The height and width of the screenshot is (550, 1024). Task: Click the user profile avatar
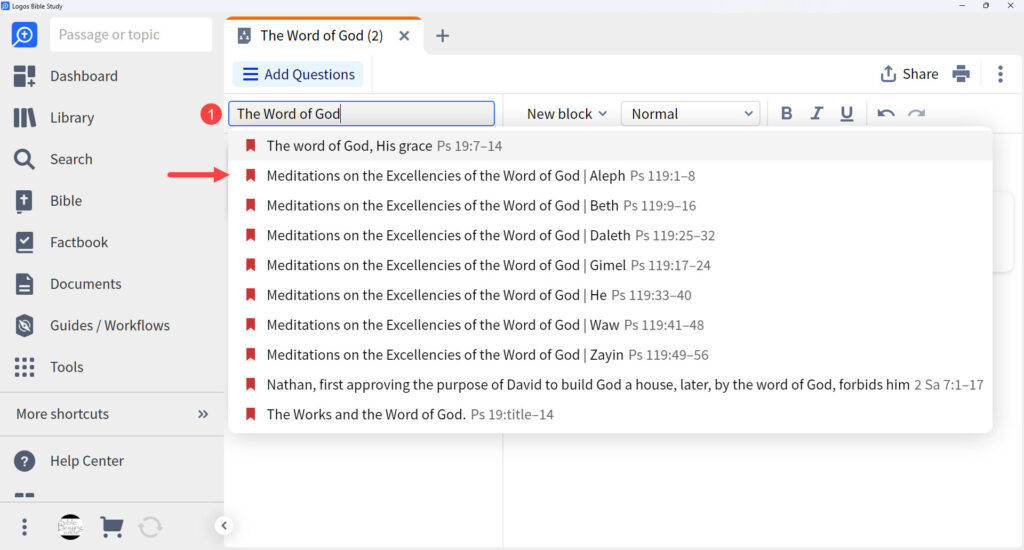pyautogui.click(x=70, y=526)
